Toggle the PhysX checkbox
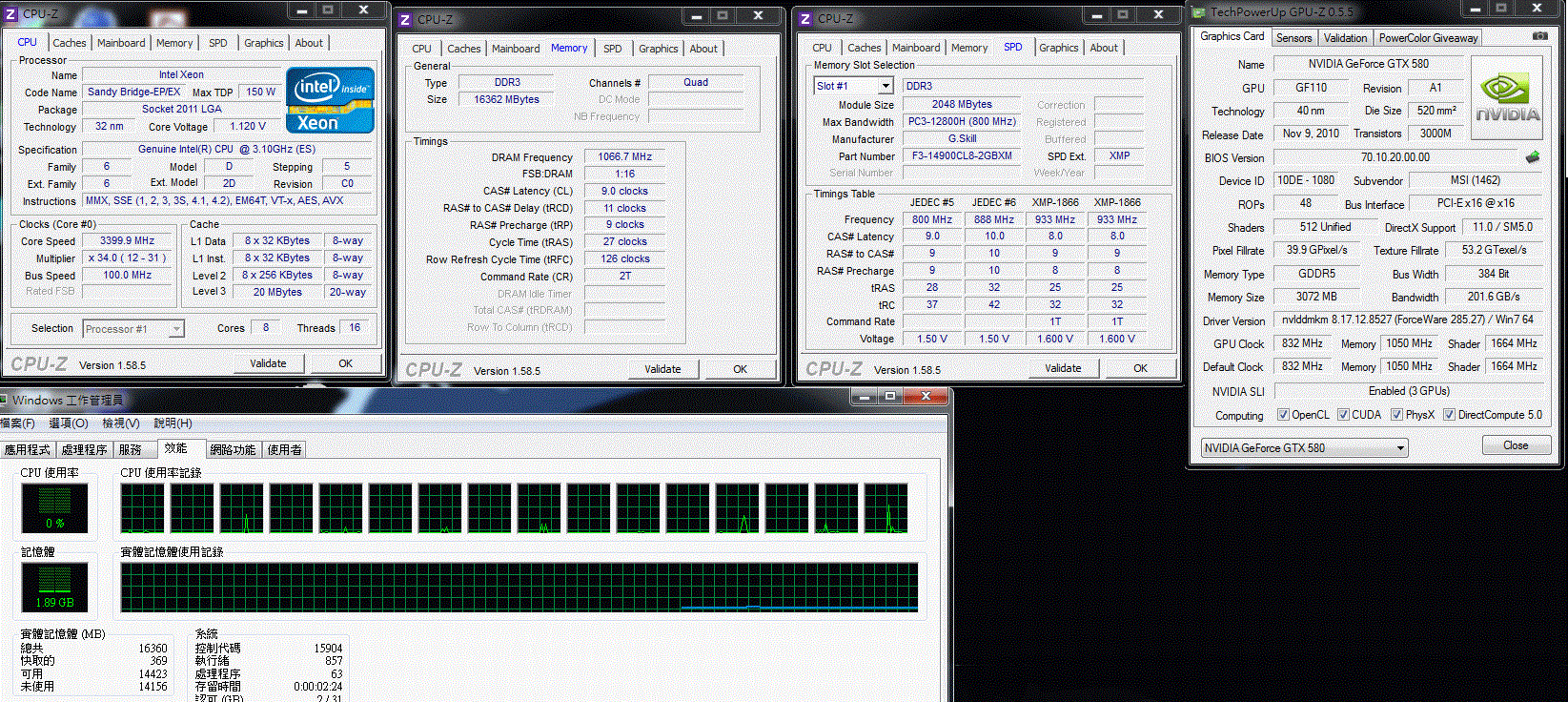The width and height of the screenshot is (1568, 702). pos(1396,415)
